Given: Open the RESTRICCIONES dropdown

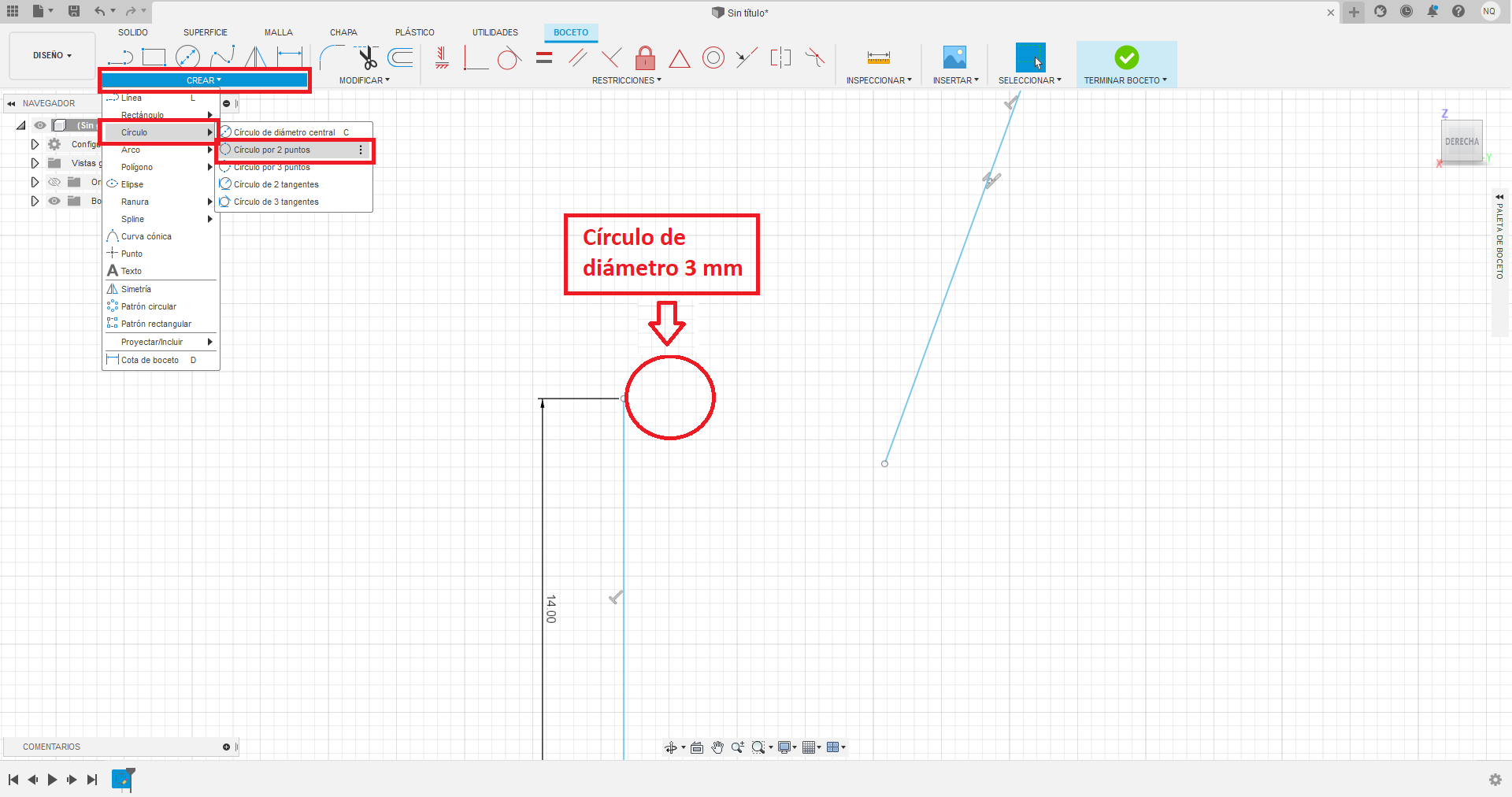Looking at the screenshot, I should tap(627, 80).
